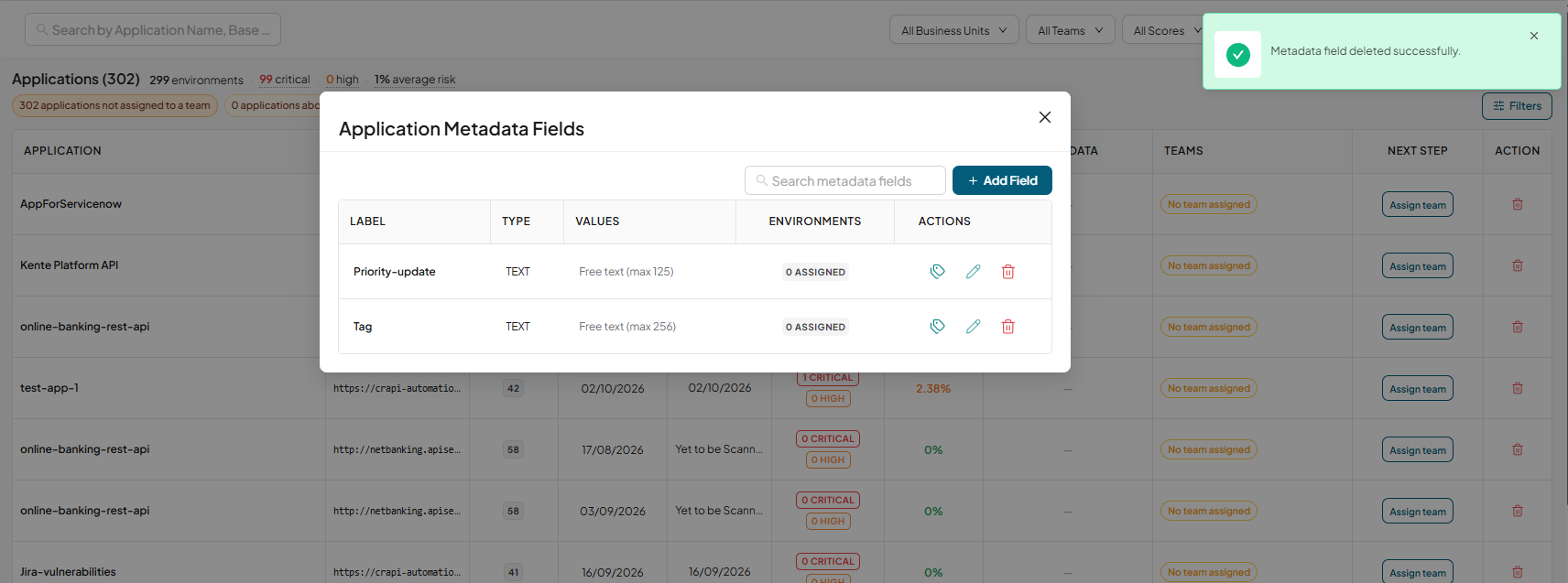This screenshot has width=1568, height=583.
Task: Assign team to test-app-1
Action: [x=1417, y=389]
